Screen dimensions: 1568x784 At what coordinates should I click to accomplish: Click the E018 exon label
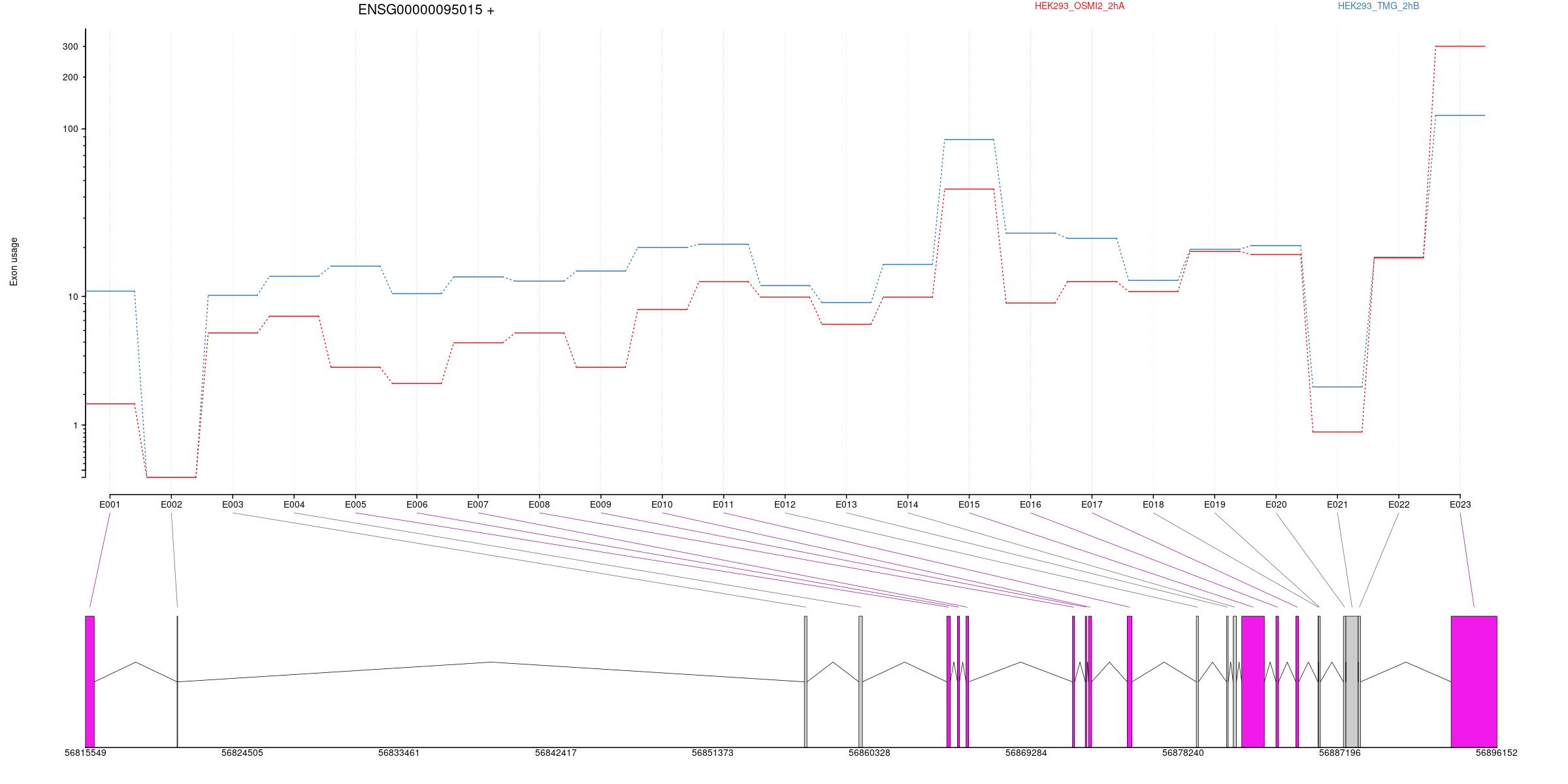click(x=1153, y=504)
